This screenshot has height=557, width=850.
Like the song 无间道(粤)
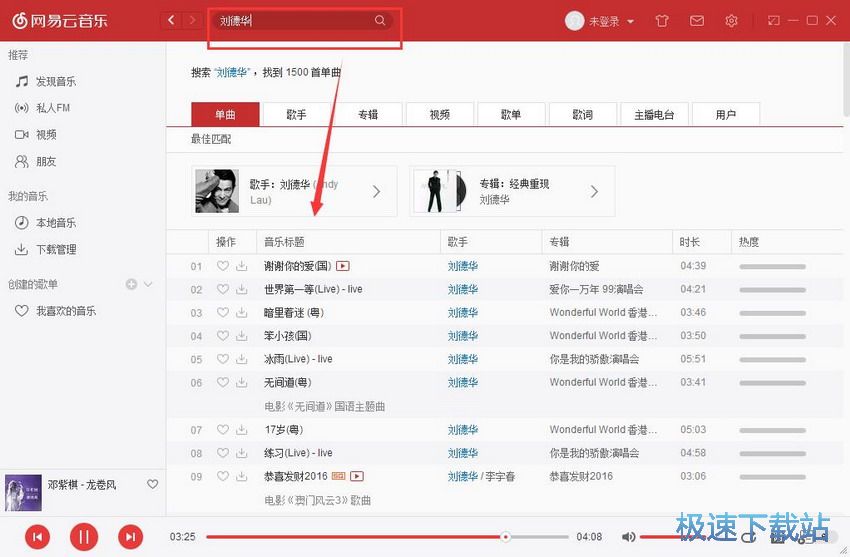(223, 383)
